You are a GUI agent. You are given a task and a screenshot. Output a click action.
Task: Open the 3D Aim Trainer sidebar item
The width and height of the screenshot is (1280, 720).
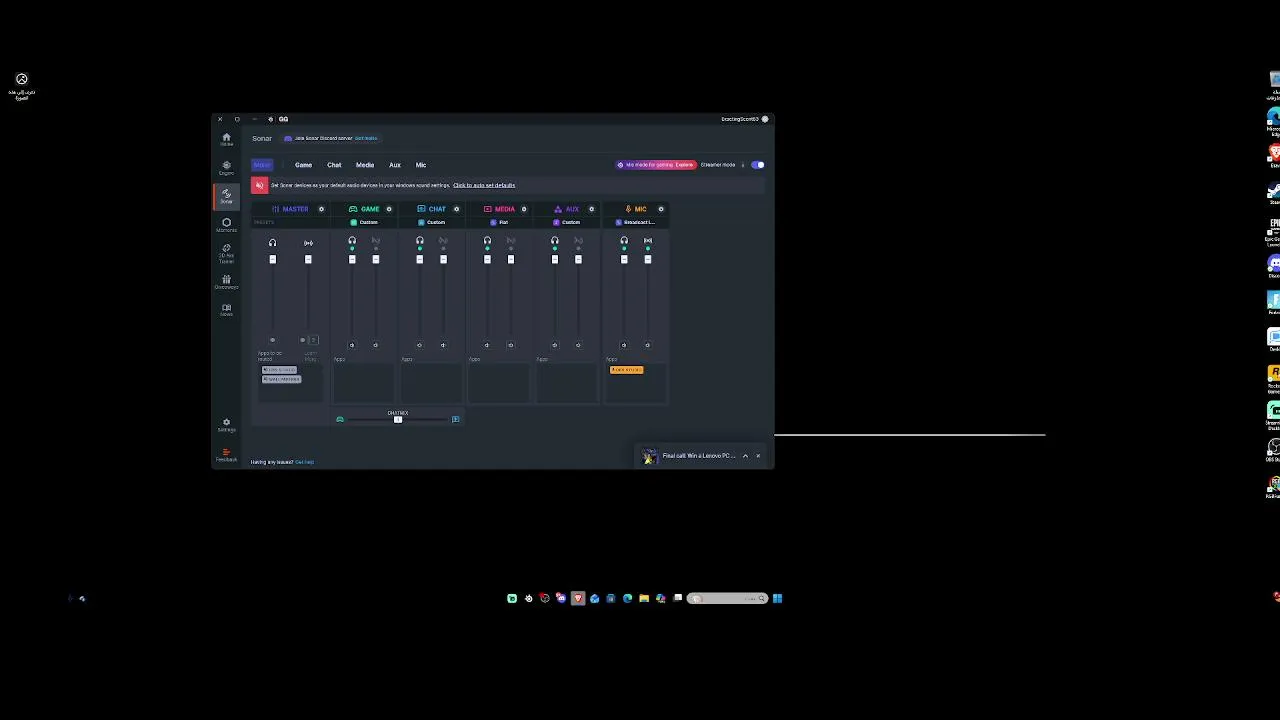click(226, 253)
